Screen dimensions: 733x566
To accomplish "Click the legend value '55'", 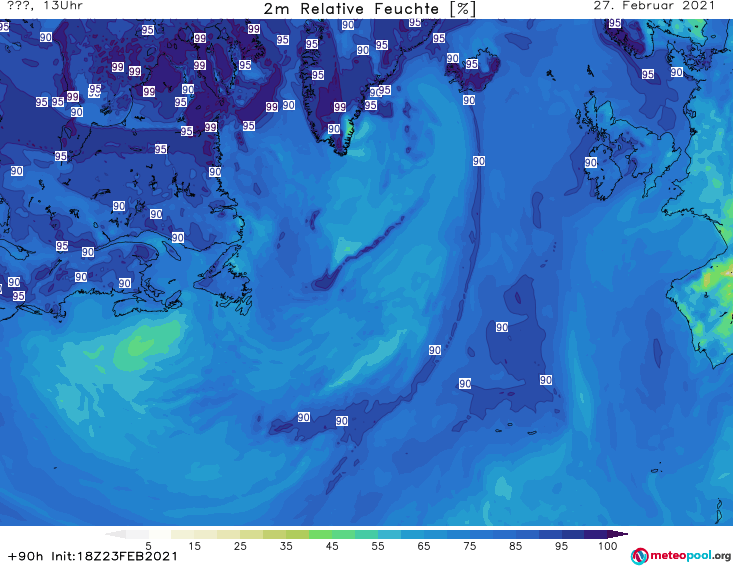I will [378, 546].
